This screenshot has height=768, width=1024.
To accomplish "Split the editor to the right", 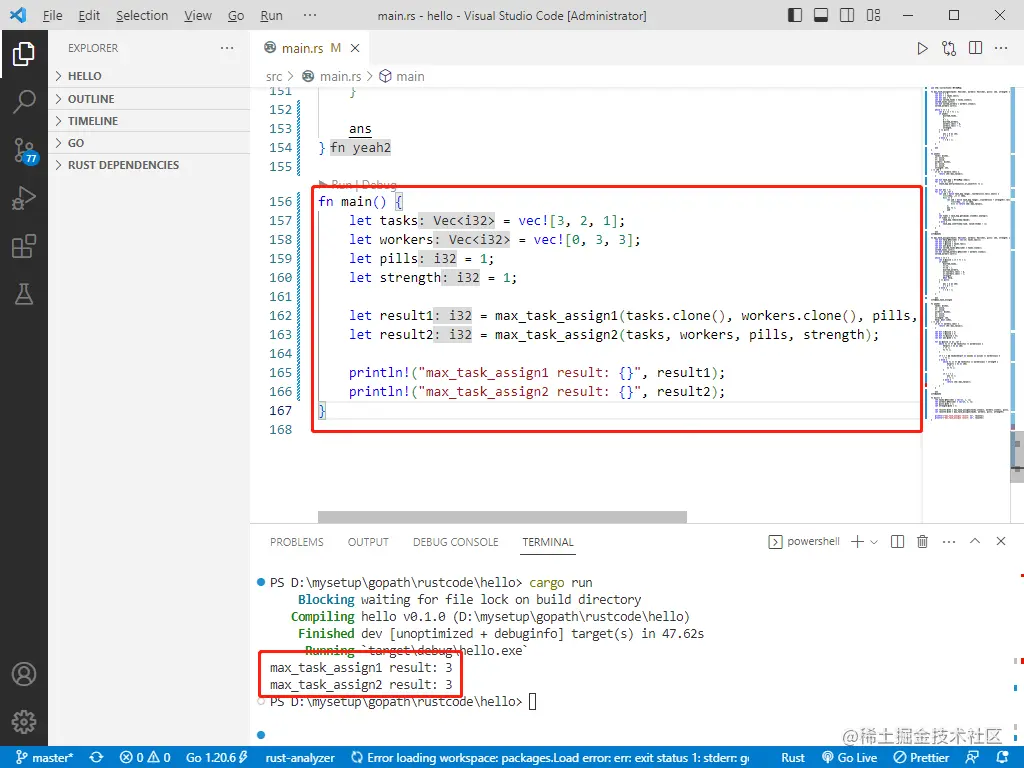I will (x=976, y=48).
